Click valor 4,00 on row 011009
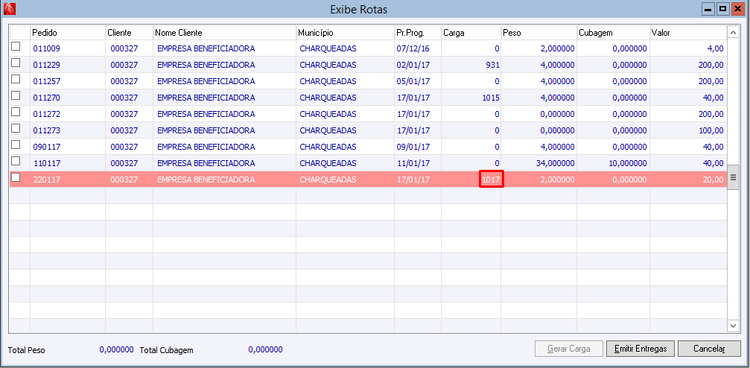The height and width of the screenshot is (368, 750). (x=715, y=48)
